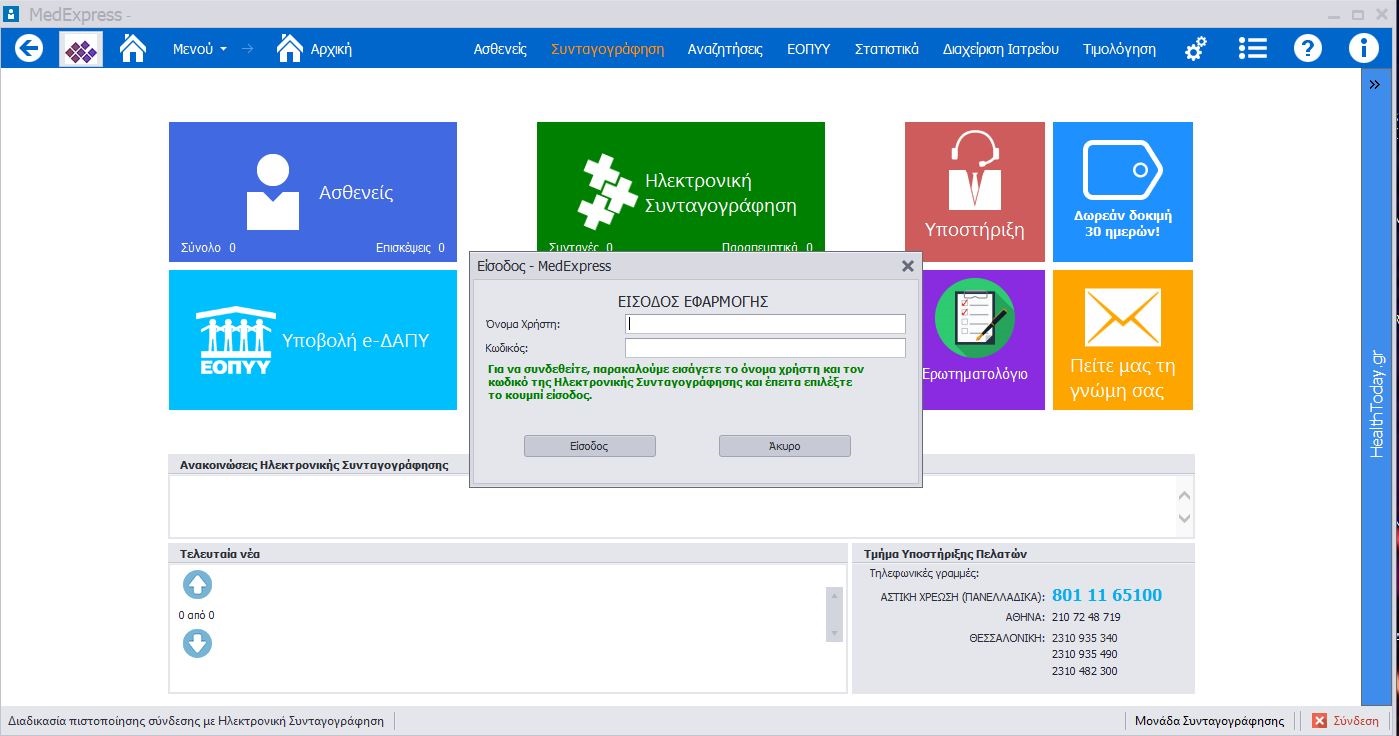Screen dimensions: 1399x736
Task: Click the MedExpress window title bar icon
Action: [12, 14]
